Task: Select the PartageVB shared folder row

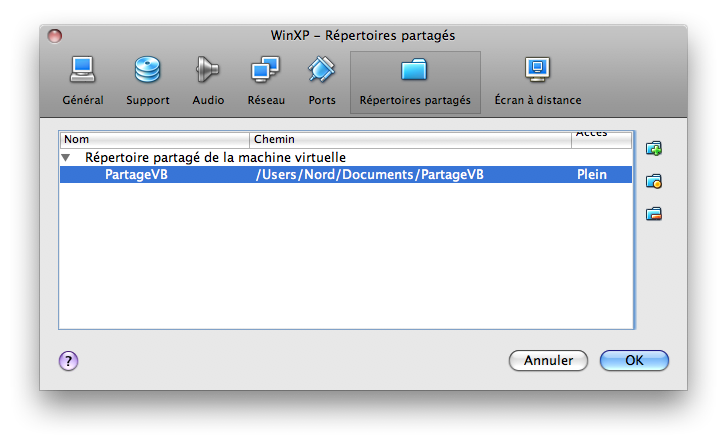Action: click(x=346, y=174)
